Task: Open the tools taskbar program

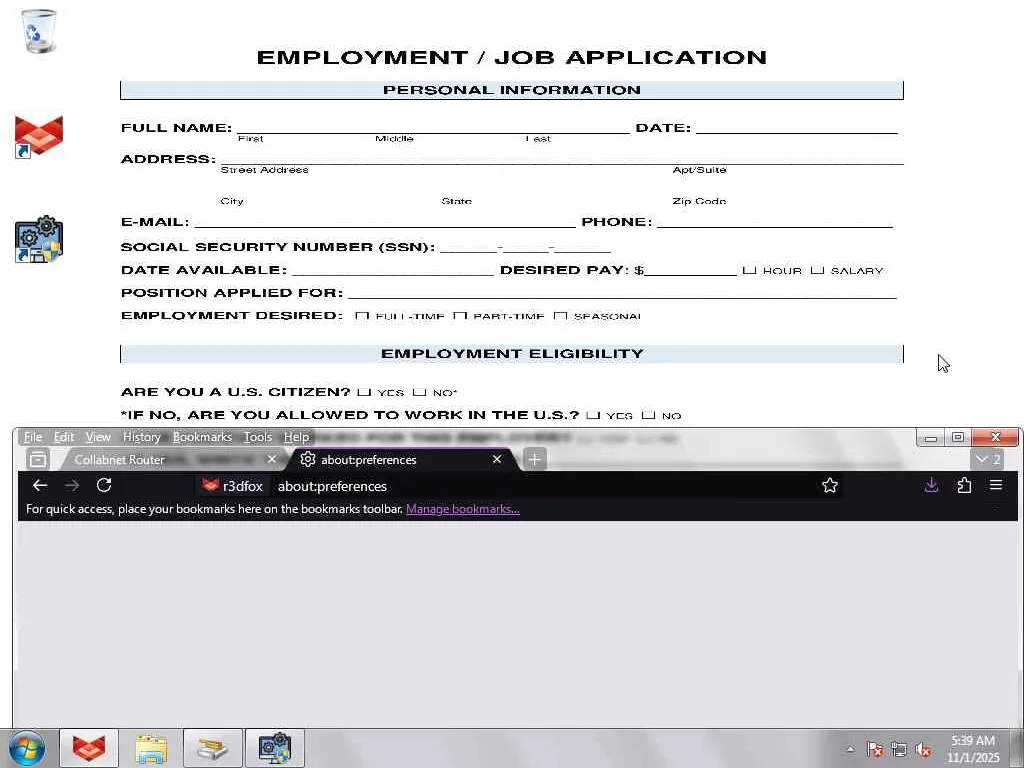Action: [212, 748]
